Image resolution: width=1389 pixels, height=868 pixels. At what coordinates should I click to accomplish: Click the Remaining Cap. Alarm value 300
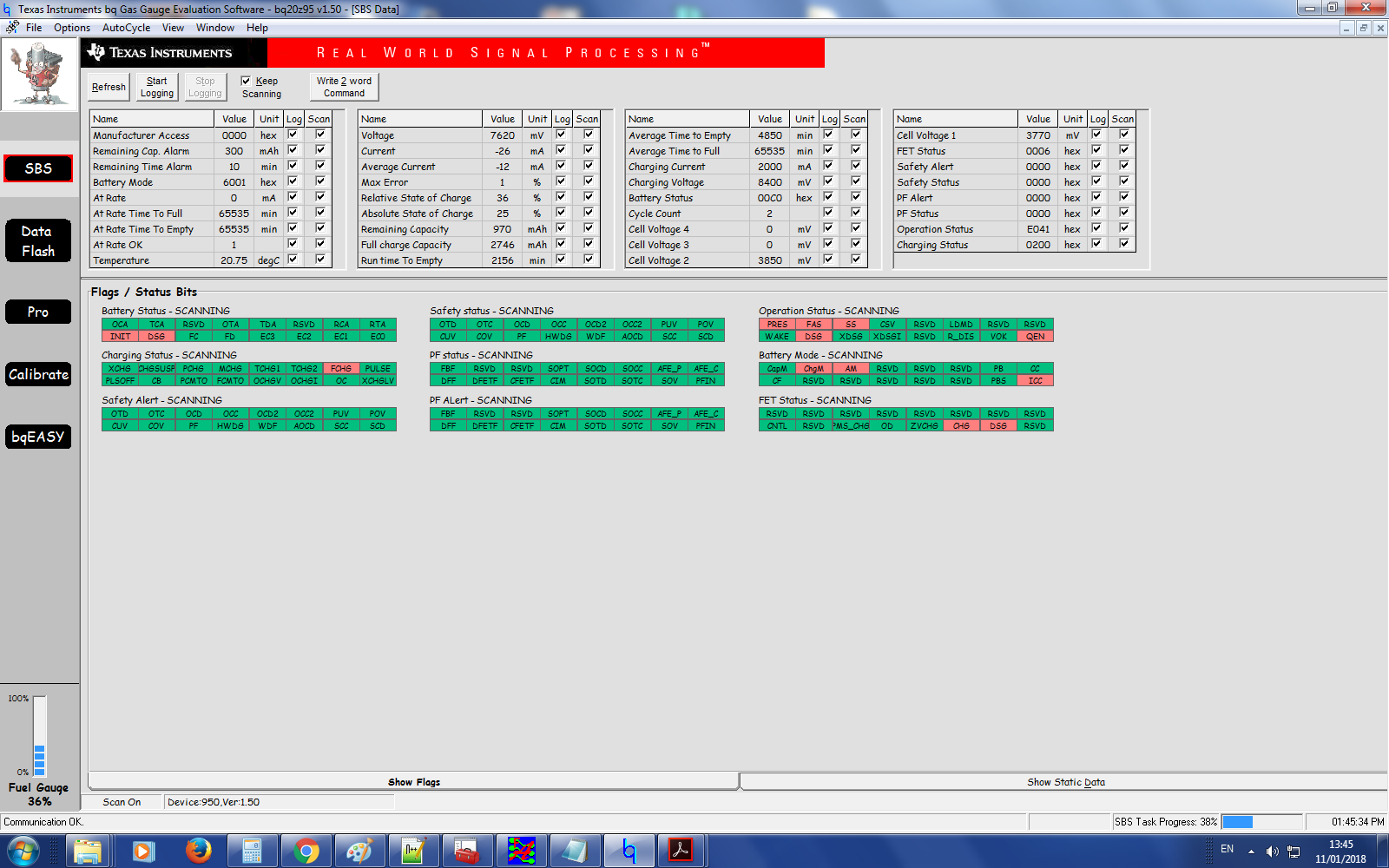234,151
